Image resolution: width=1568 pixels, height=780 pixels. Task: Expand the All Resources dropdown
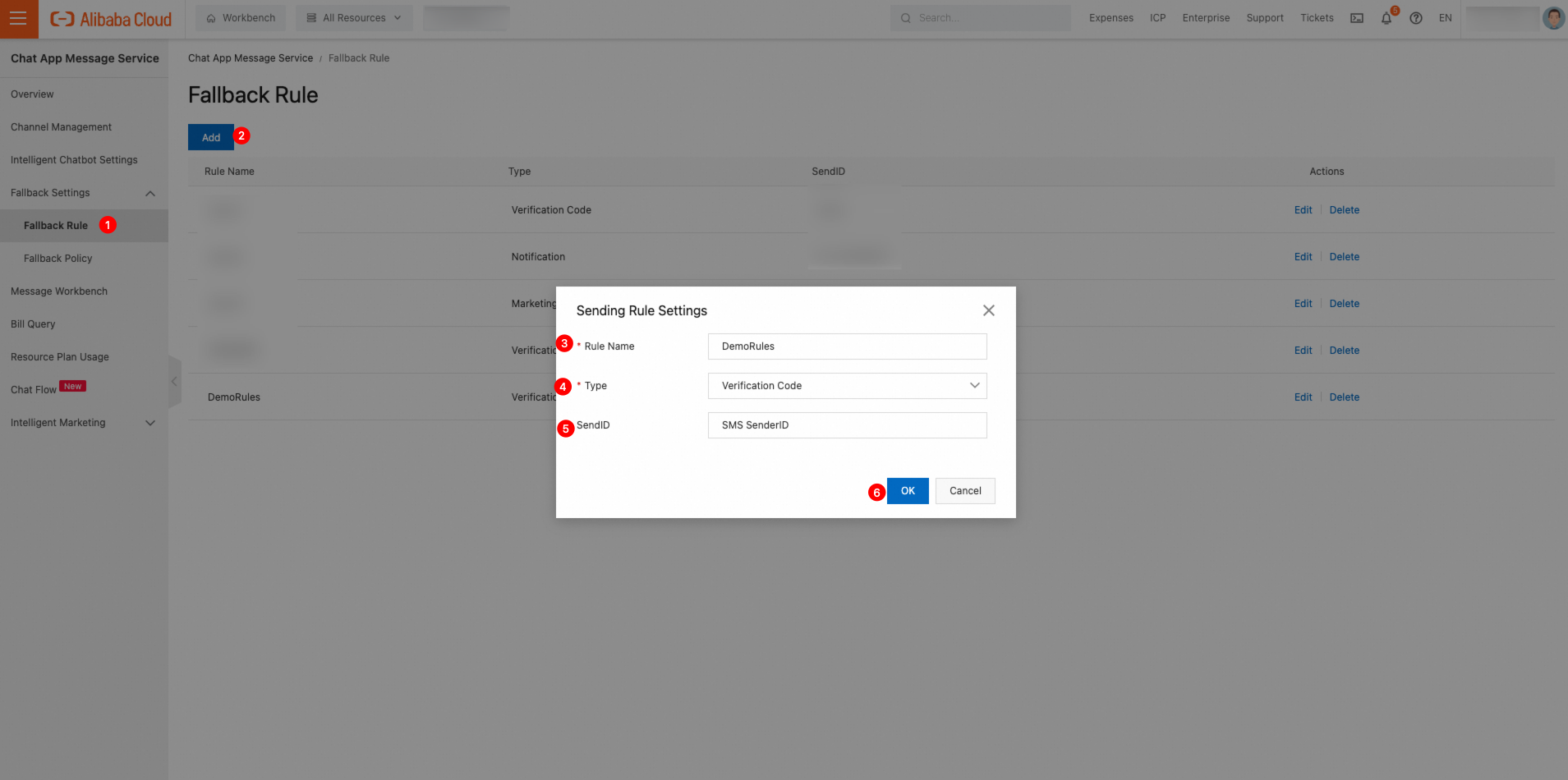pyautogui.click(x=354, y=18)
